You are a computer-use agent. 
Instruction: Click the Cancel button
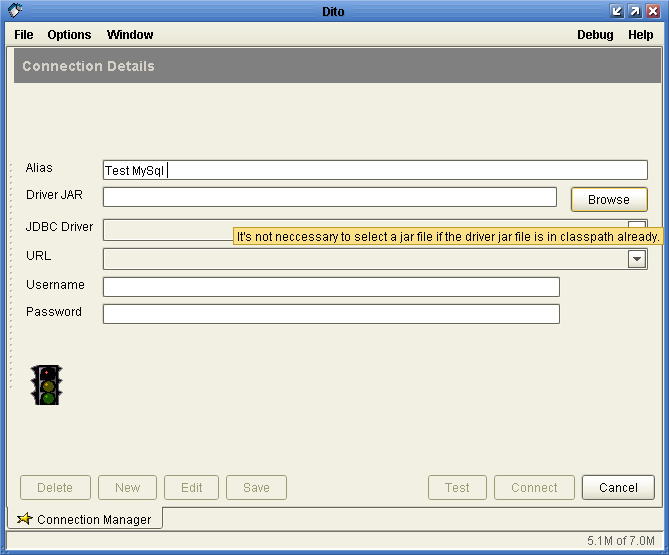[618, 488]
